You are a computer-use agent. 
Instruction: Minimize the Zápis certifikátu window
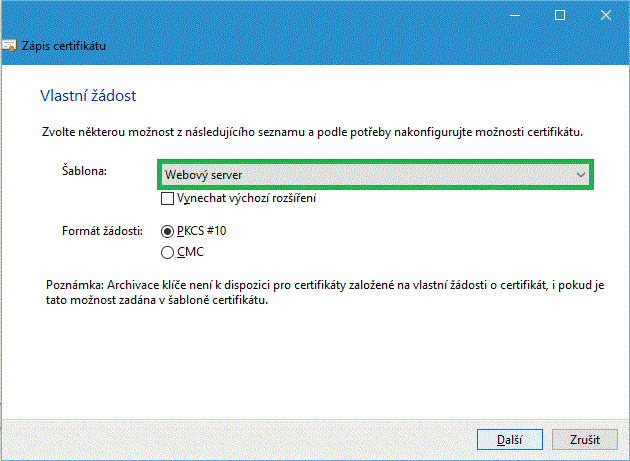(x=514, y=15)
